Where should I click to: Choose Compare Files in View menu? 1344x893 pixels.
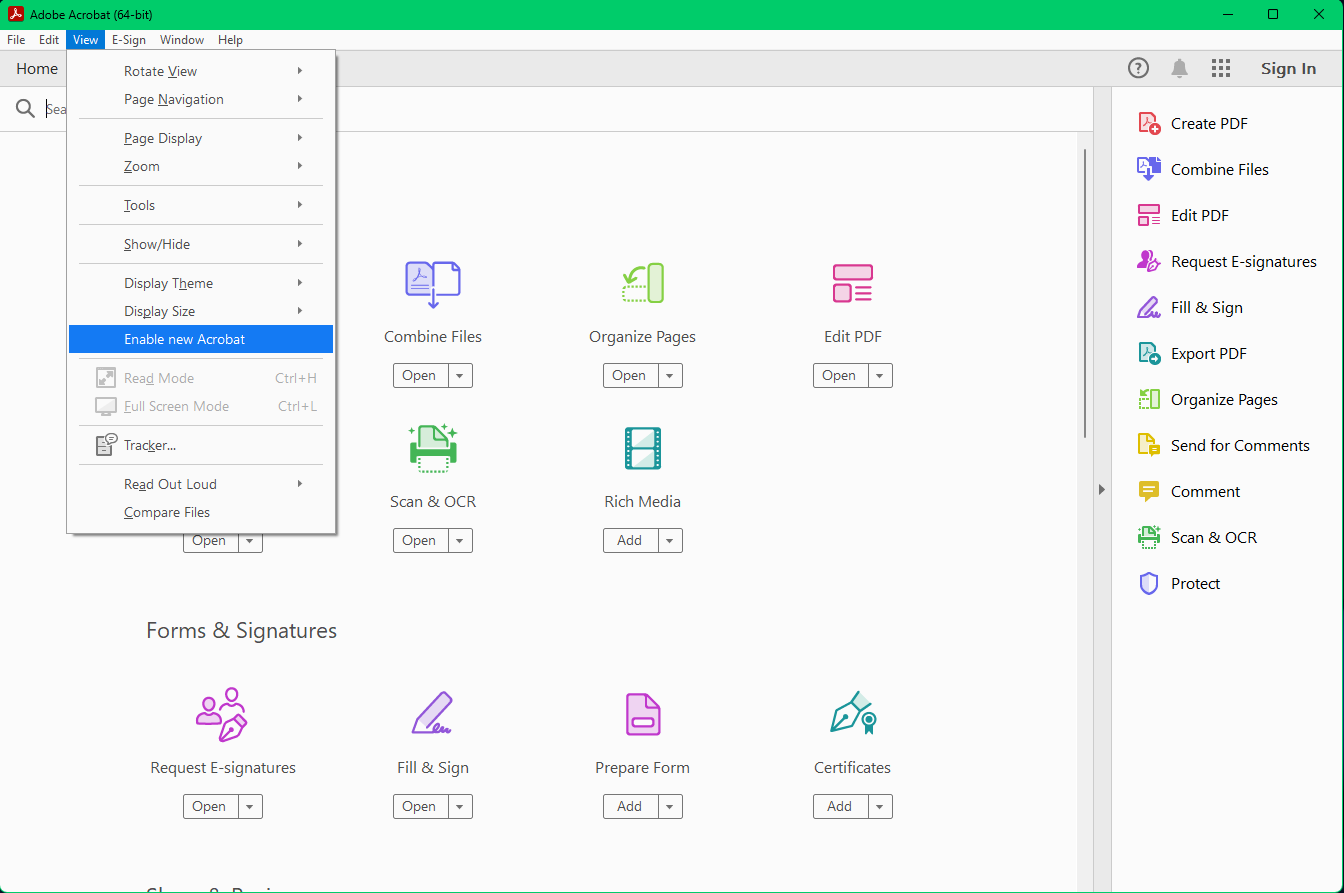[x=201, y=512]
